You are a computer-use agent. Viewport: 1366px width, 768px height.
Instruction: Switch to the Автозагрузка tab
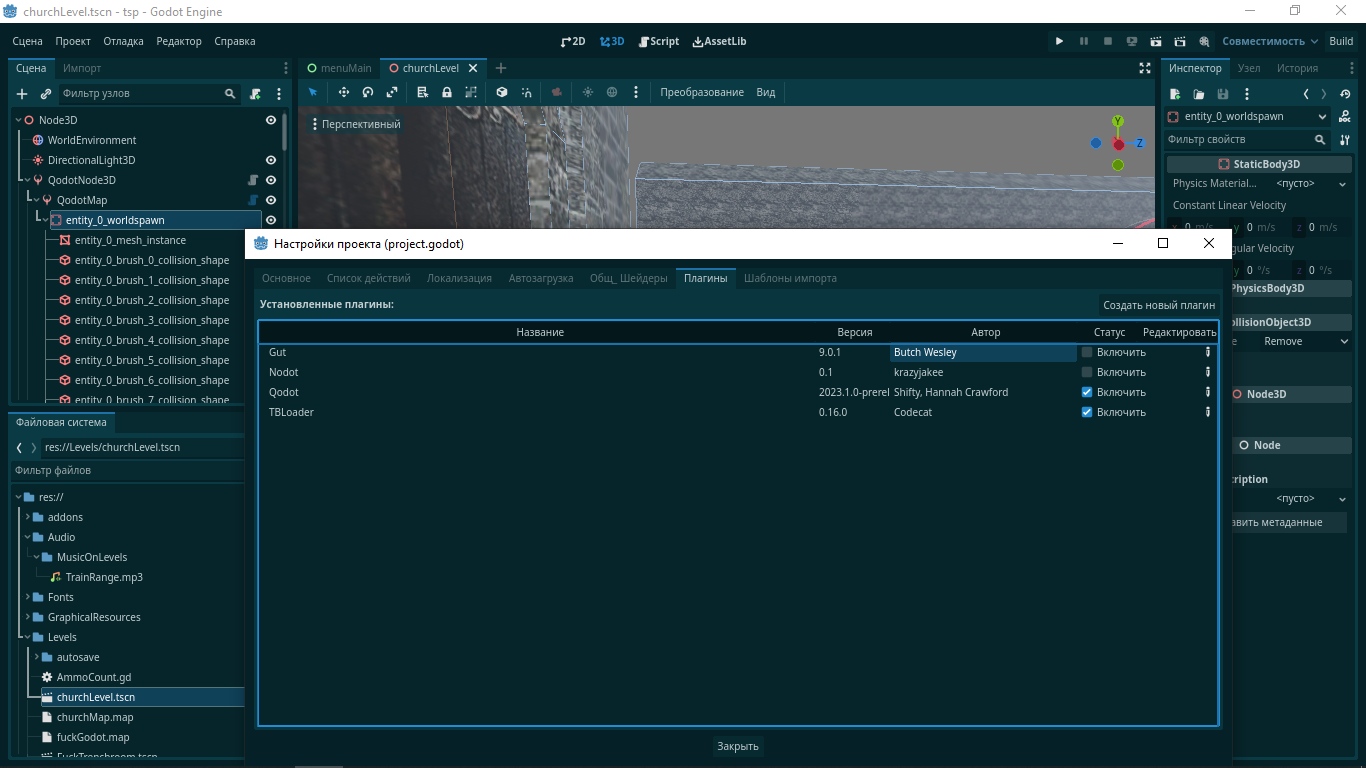tap(541, 278)
